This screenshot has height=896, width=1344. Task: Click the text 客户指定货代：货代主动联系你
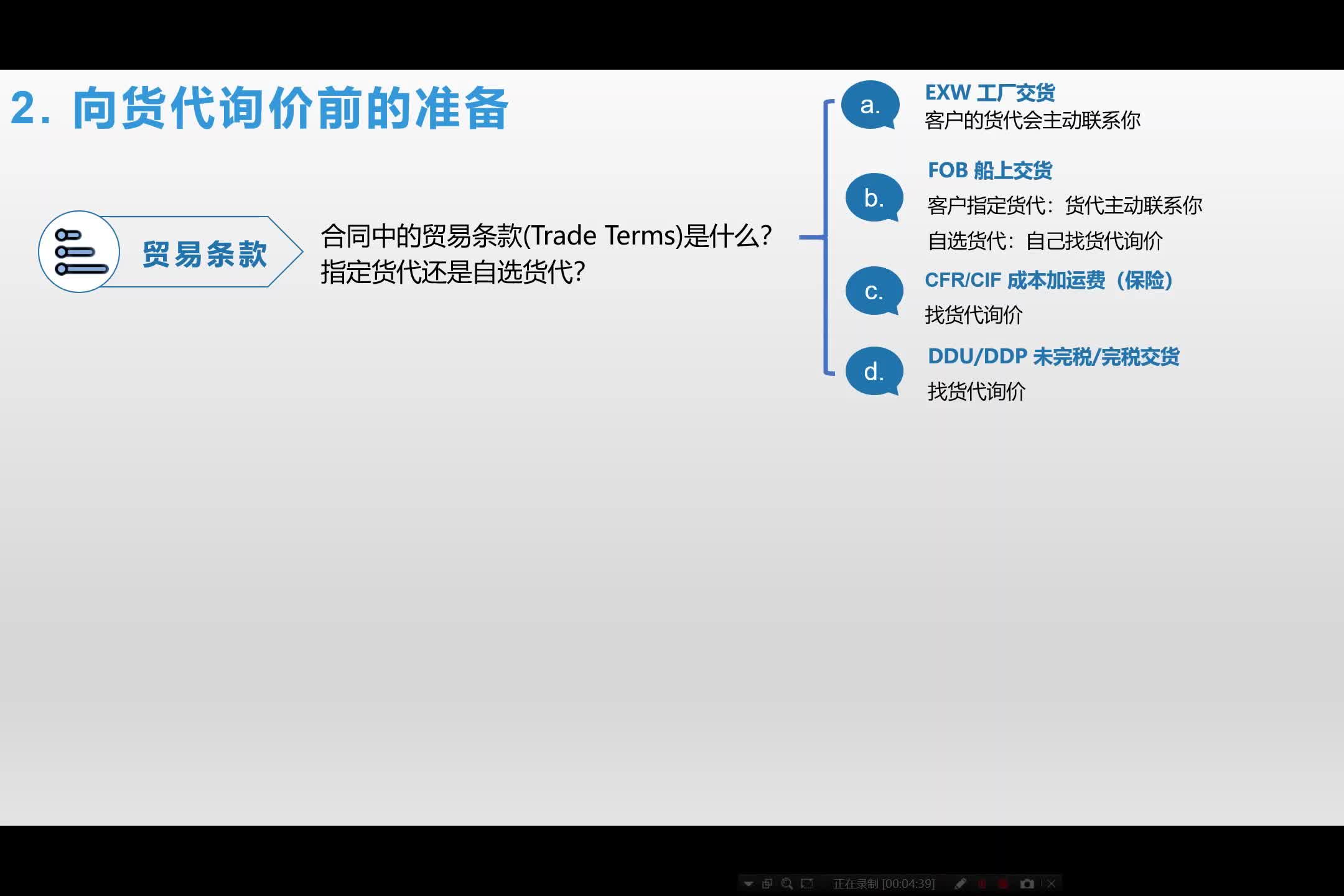1065,205
